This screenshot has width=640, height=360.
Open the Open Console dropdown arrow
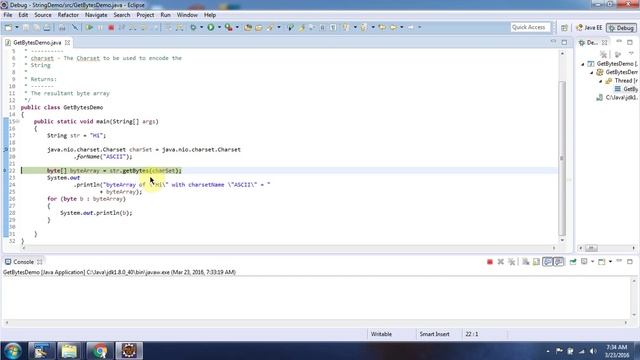click(610, 262)
